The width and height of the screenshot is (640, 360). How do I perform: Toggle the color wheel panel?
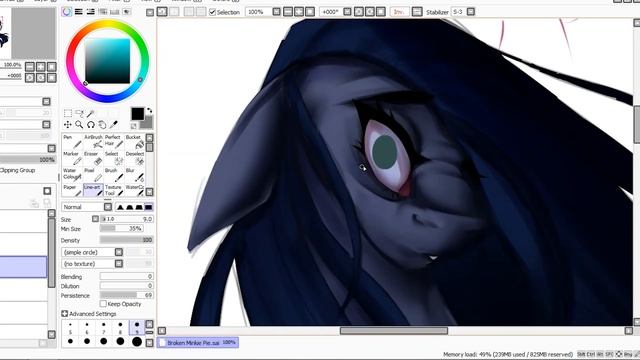pos(67,12)
